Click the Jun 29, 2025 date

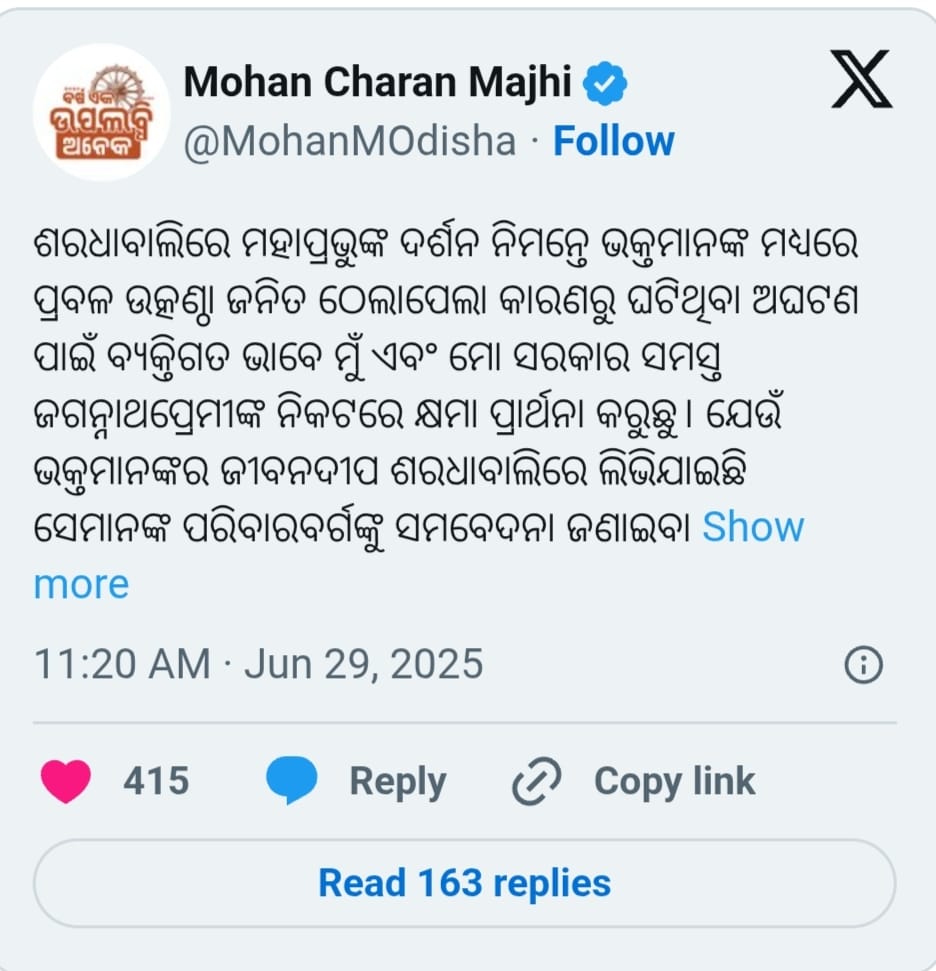click(x=364, y=664)
